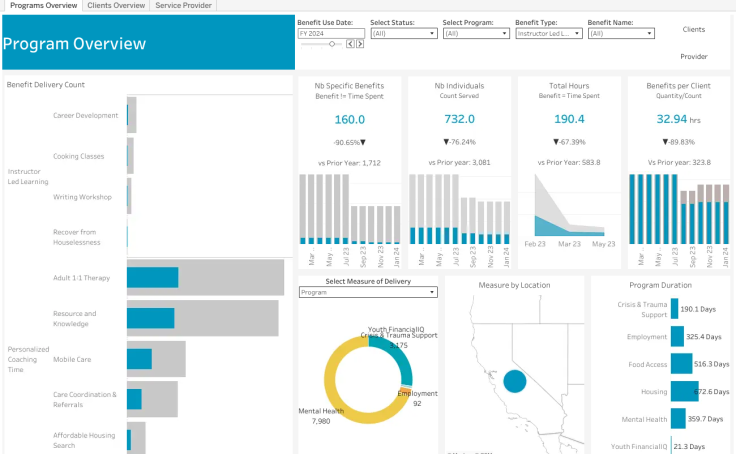Click the Program Duration title
The image size is (736, 454).
tap(660, 285)
